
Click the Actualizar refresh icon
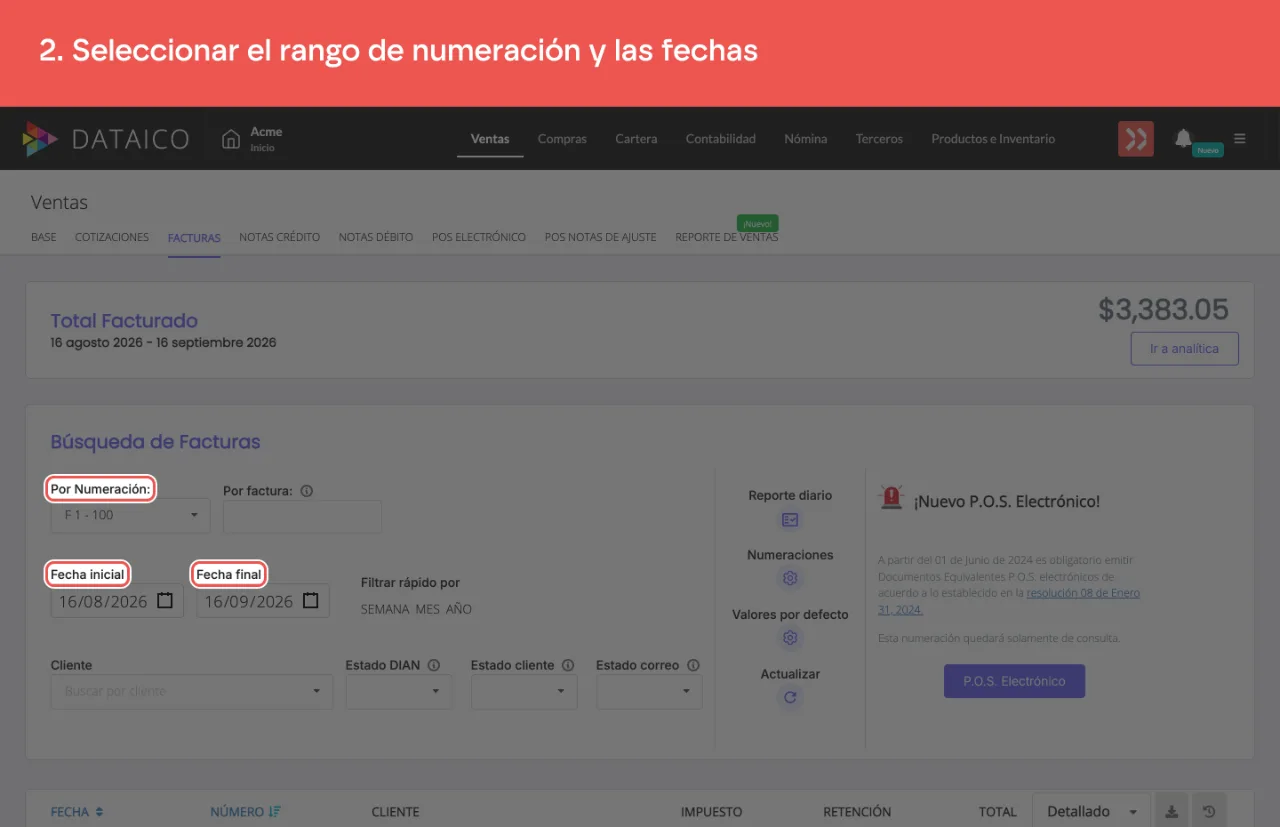tap(790, 697)
